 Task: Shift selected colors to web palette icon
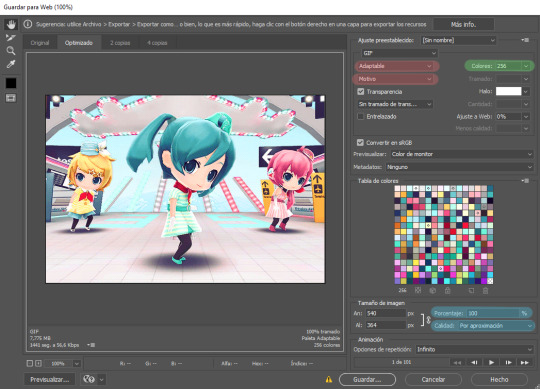(x=433, y=291)
